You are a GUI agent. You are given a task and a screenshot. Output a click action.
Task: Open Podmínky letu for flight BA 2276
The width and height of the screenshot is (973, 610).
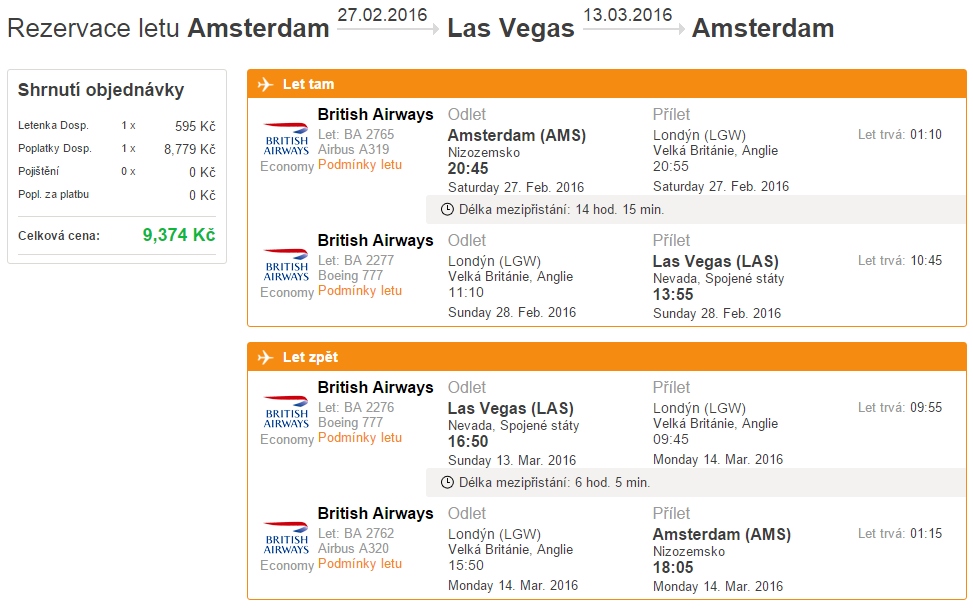(x=360, y=438)
